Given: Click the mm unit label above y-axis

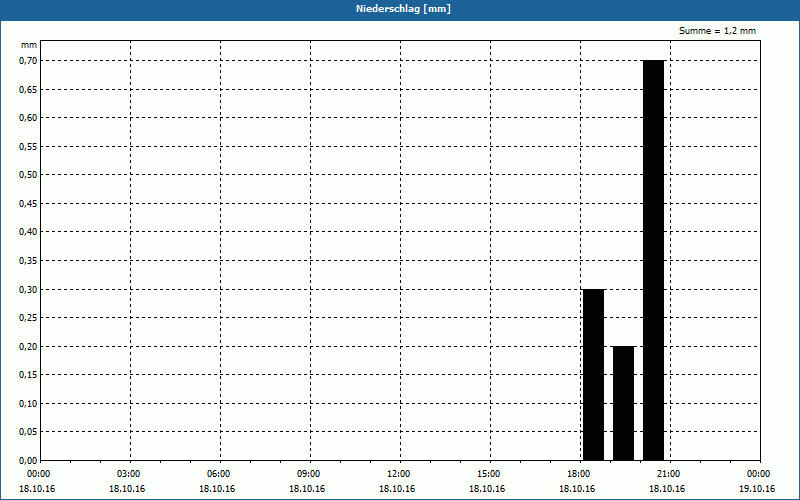Looking at the screenshot, I should (29, 45).
